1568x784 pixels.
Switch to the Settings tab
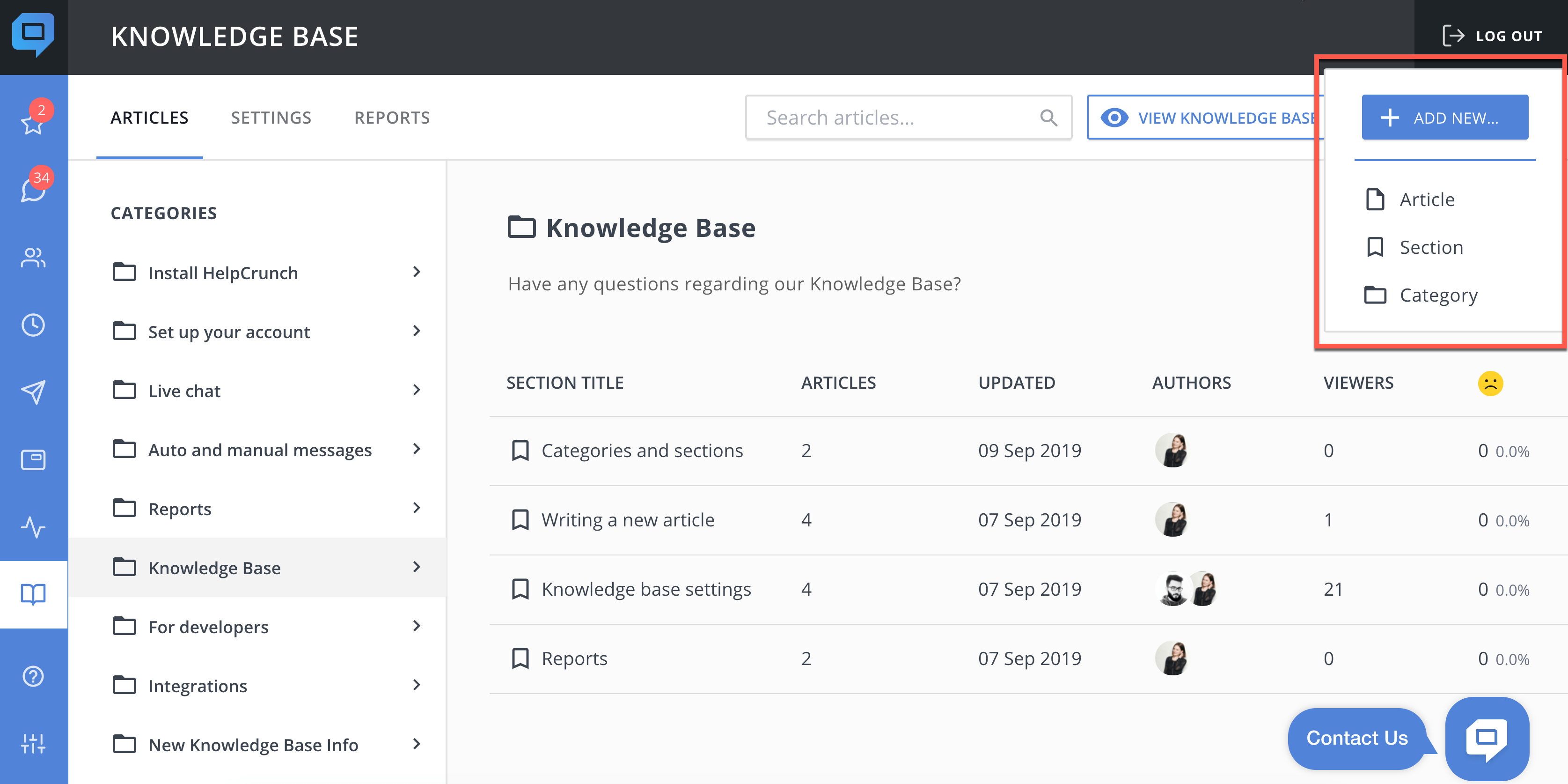[x=271, y=118]
